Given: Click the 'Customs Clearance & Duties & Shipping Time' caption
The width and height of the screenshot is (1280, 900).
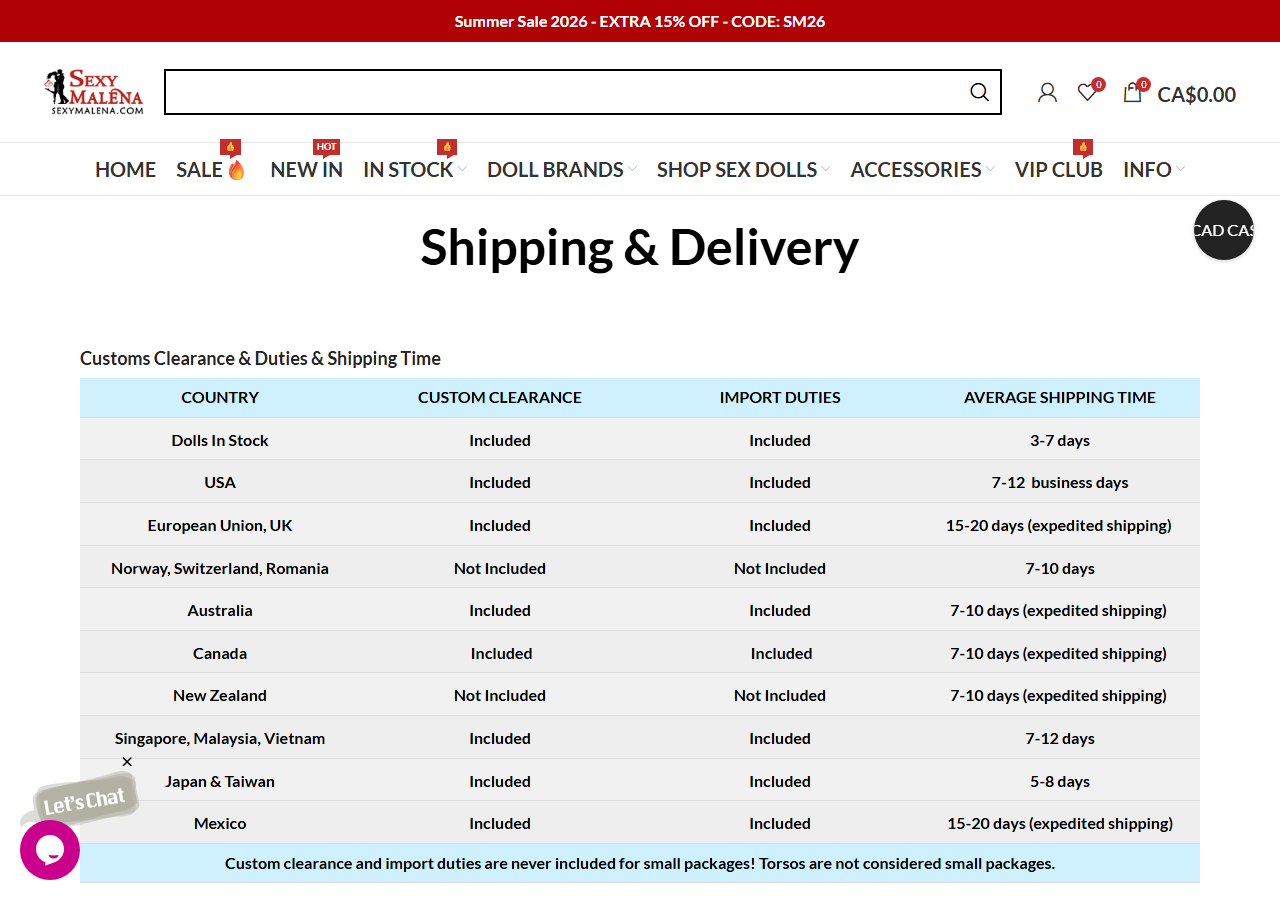Looking at the screenshot, I should click(x=260, y=358).
